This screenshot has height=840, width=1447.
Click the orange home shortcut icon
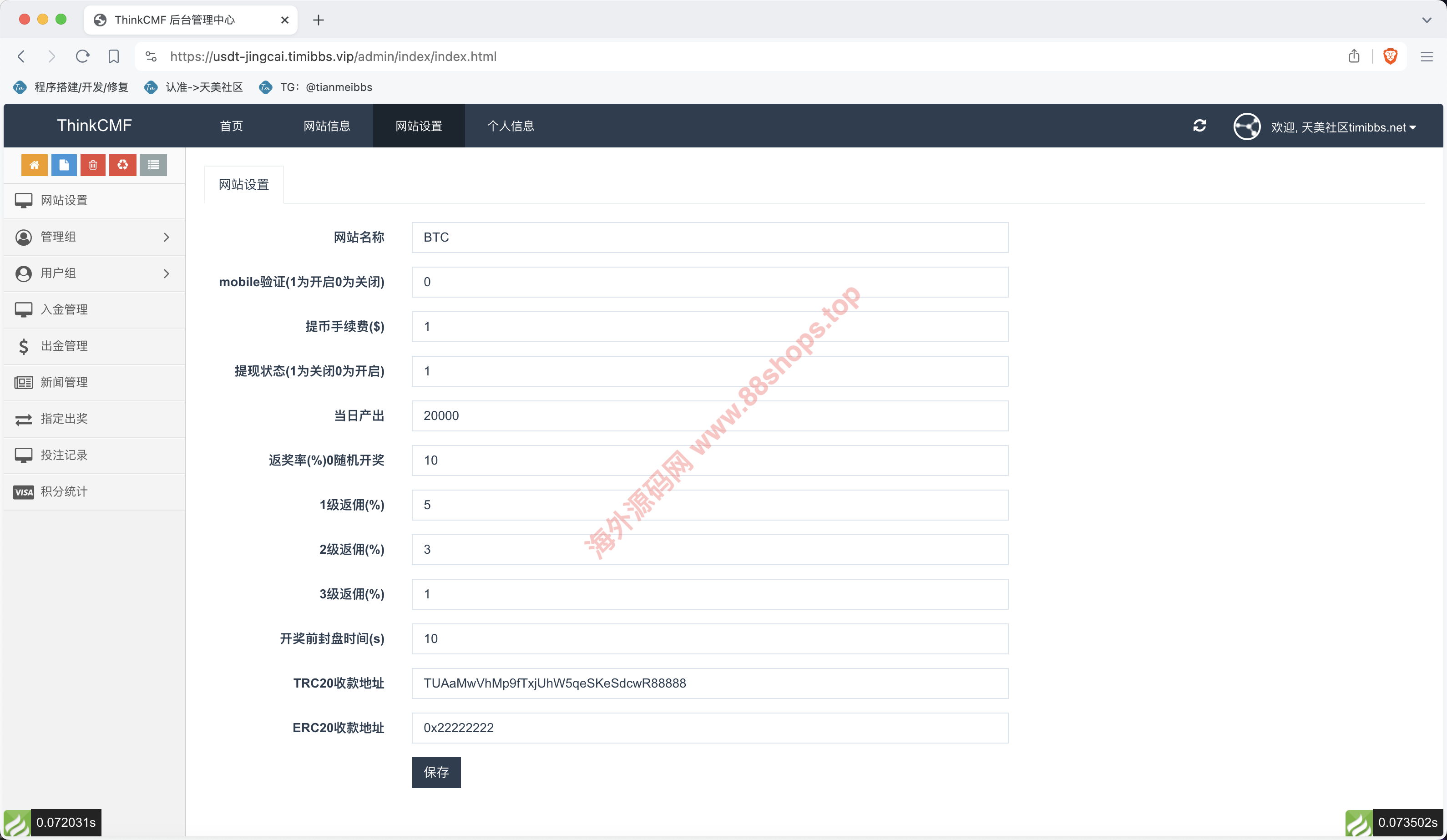coord(35,165)
